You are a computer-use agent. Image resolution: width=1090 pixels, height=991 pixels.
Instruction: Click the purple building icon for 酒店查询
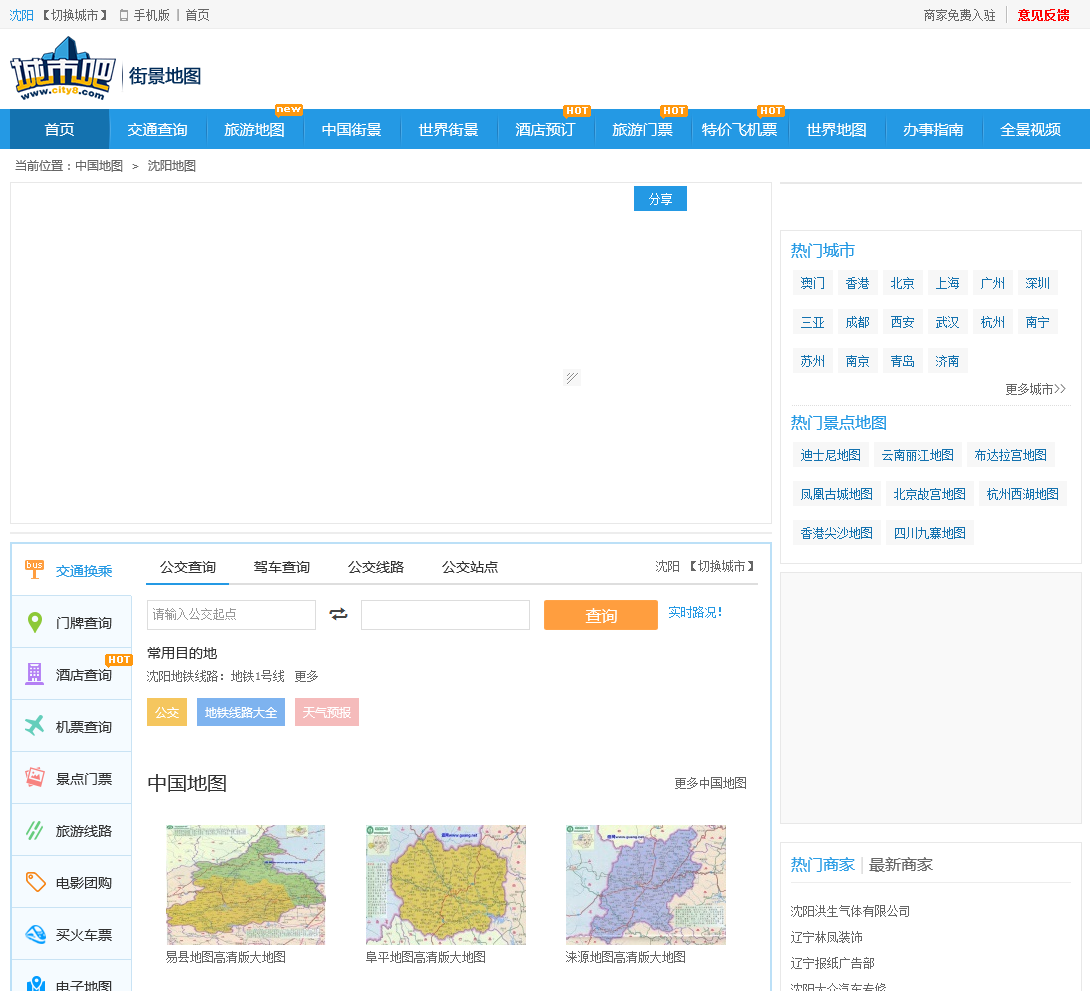[35, 674]
